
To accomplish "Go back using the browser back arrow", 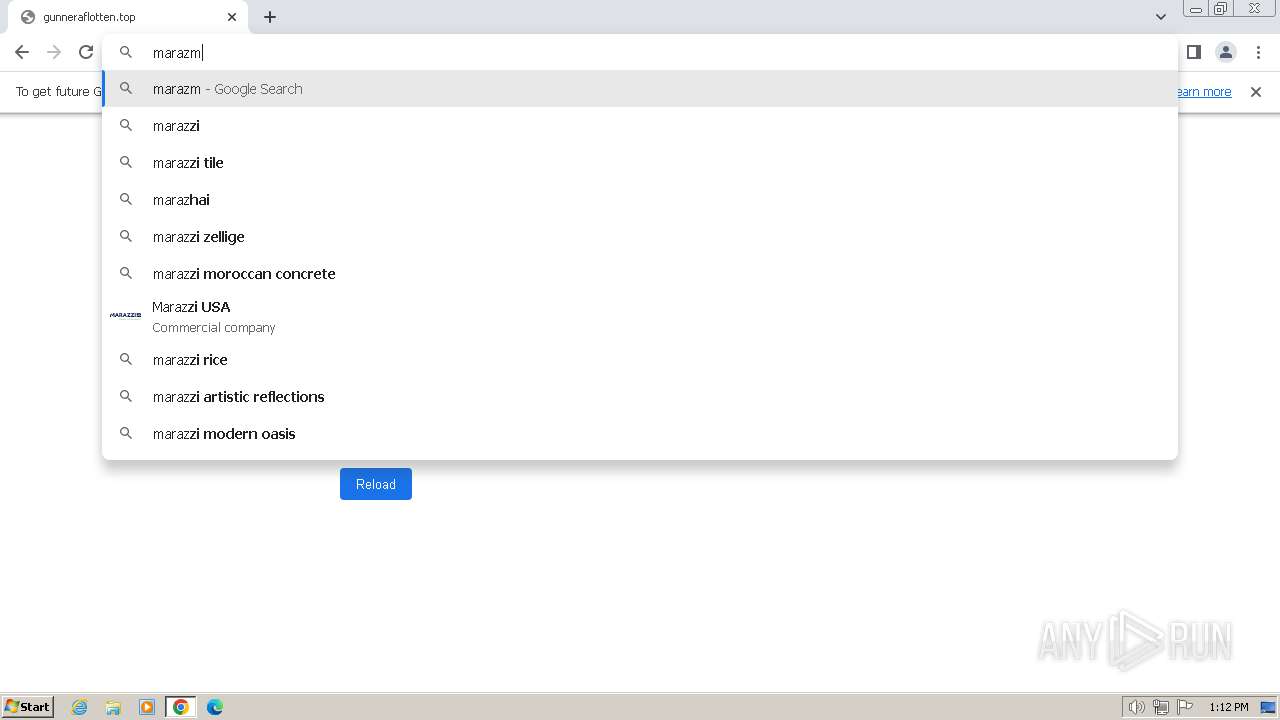I will (x=22, y=52).
